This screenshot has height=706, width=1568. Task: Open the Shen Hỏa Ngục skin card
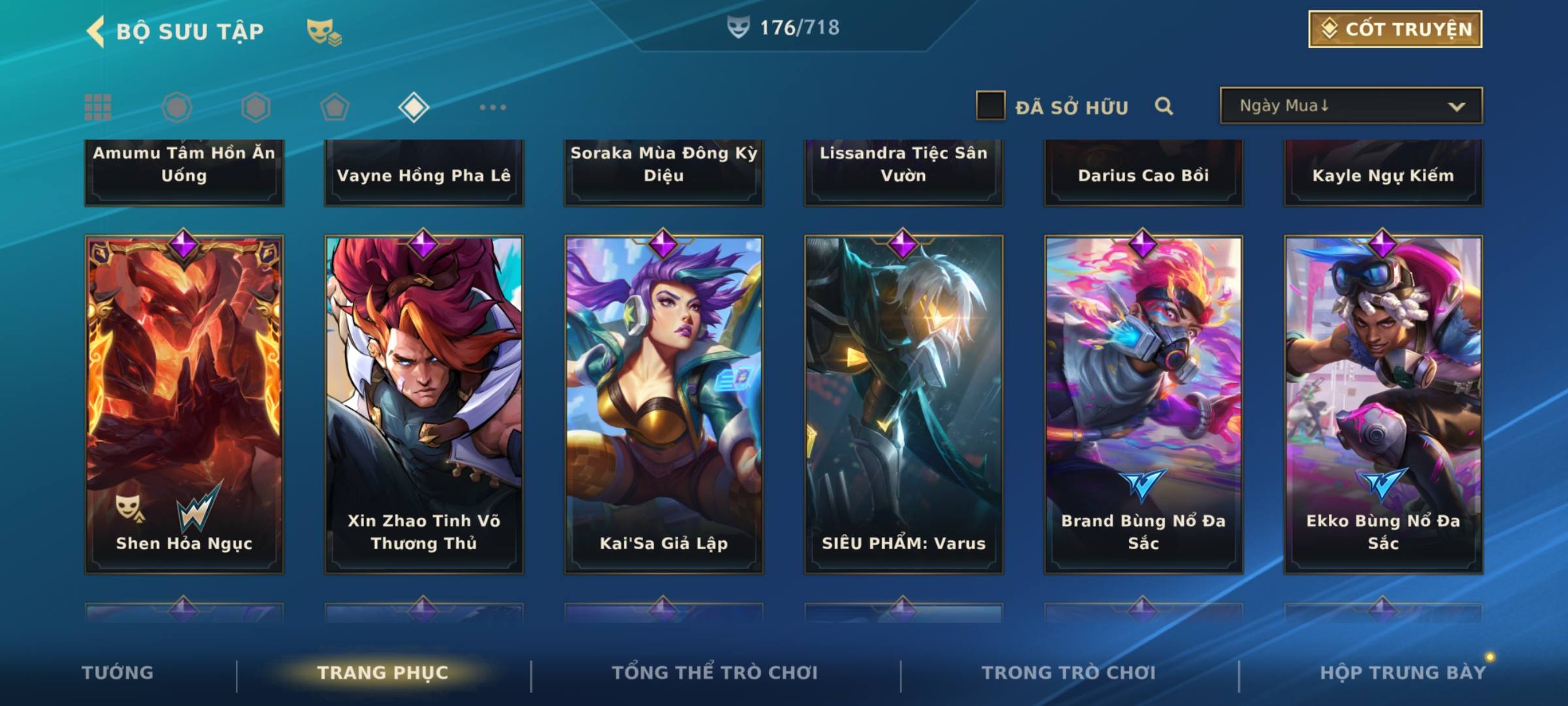click(x=184, y=405)
